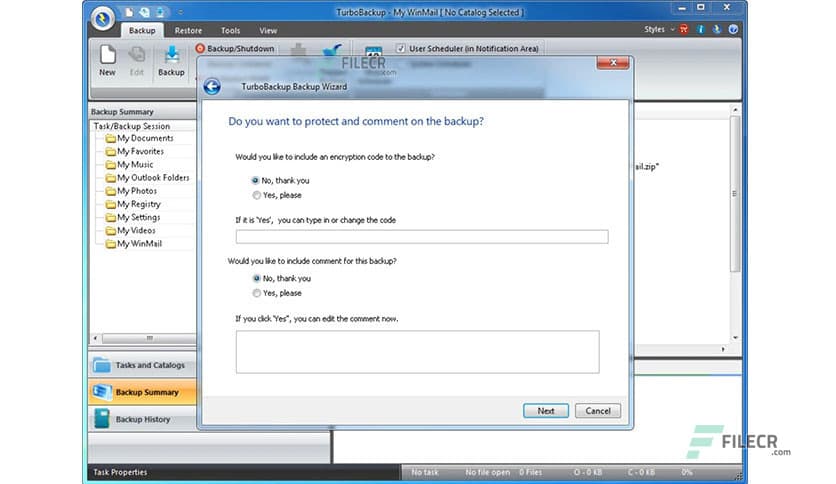Click the quick access Edit copy icon
This screenshot has height=484, width=836.
144,12
